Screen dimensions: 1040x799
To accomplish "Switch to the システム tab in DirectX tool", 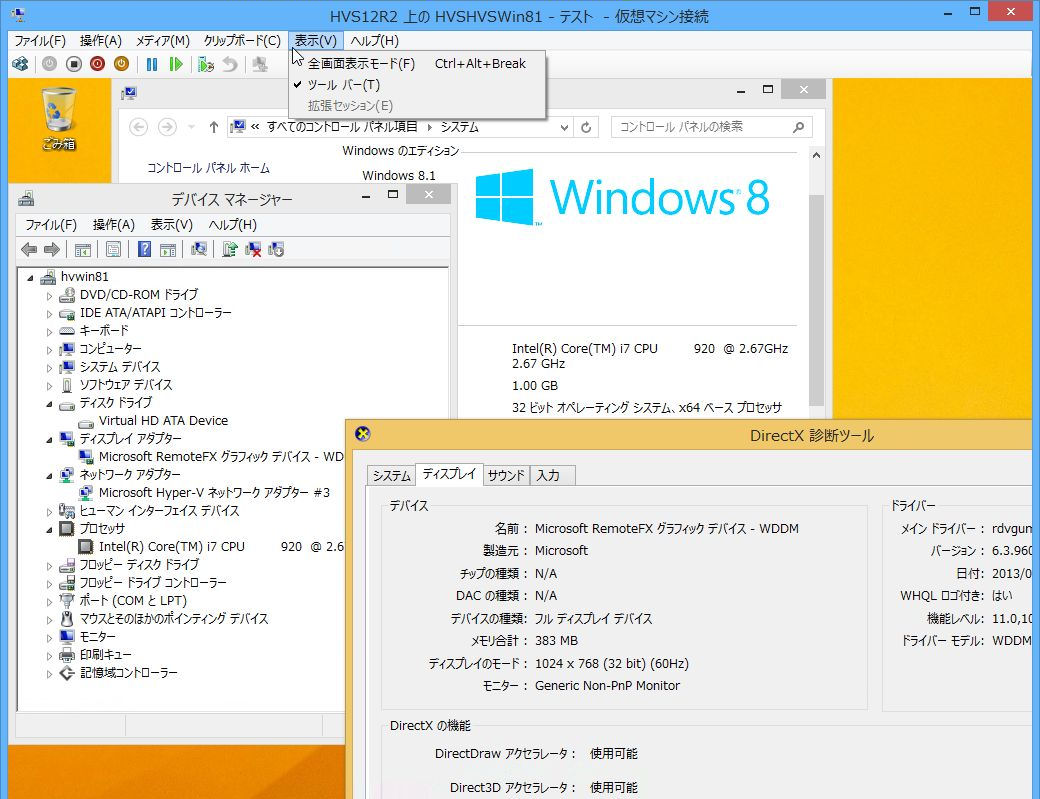I will (391, 475).
